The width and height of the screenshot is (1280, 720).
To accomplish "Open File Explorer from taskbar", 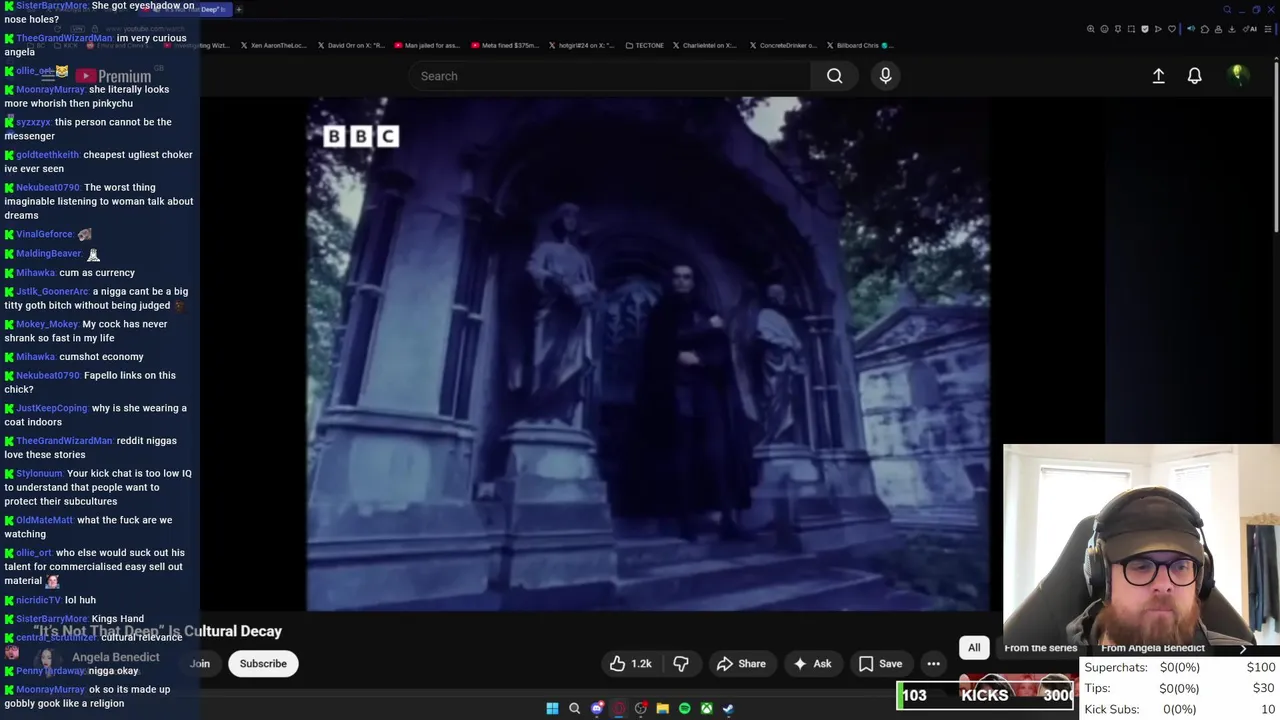I will click(x=662, y=708).
